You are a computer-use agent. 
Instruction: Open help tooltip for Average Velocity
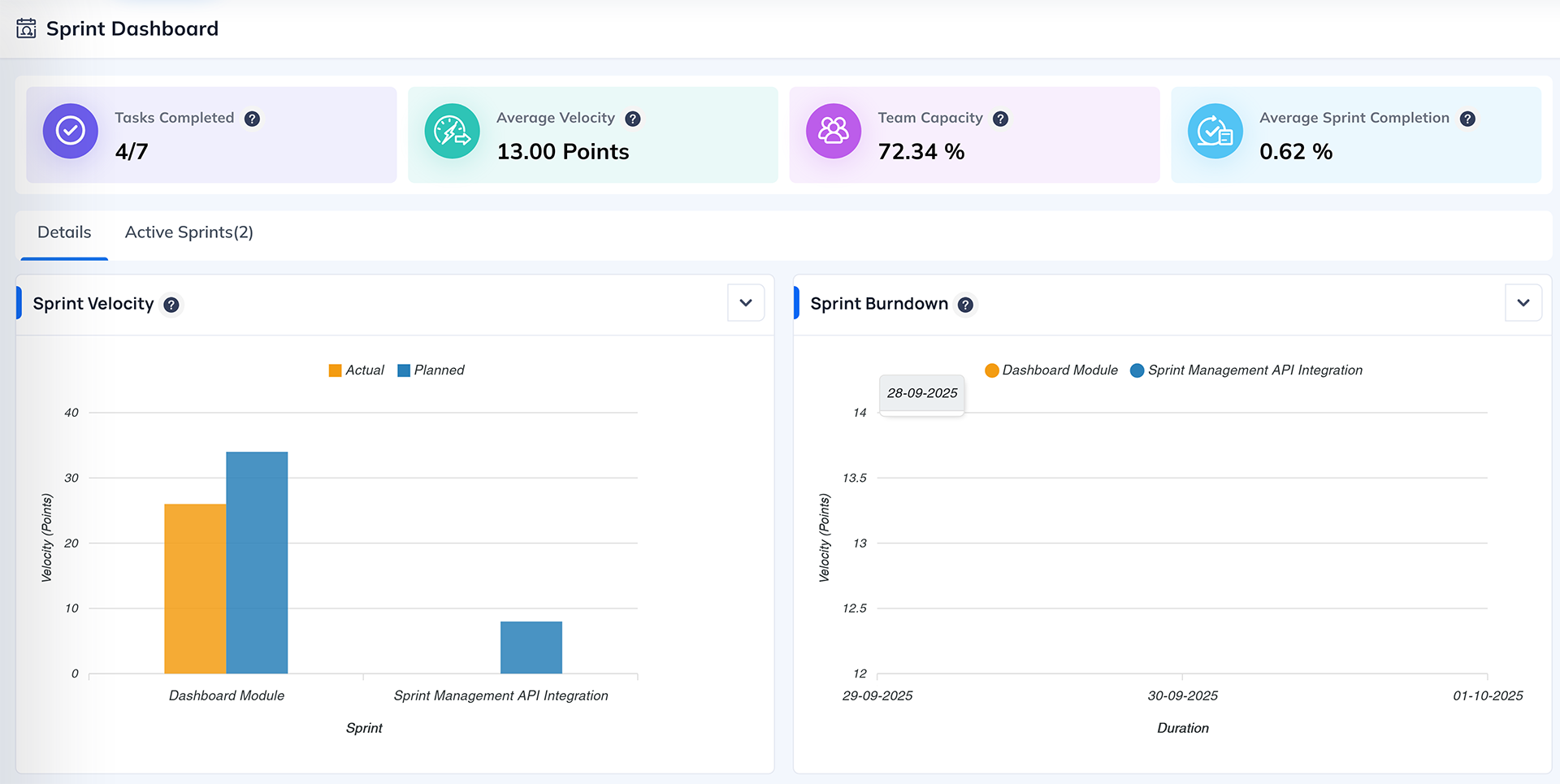coord(633,119)
